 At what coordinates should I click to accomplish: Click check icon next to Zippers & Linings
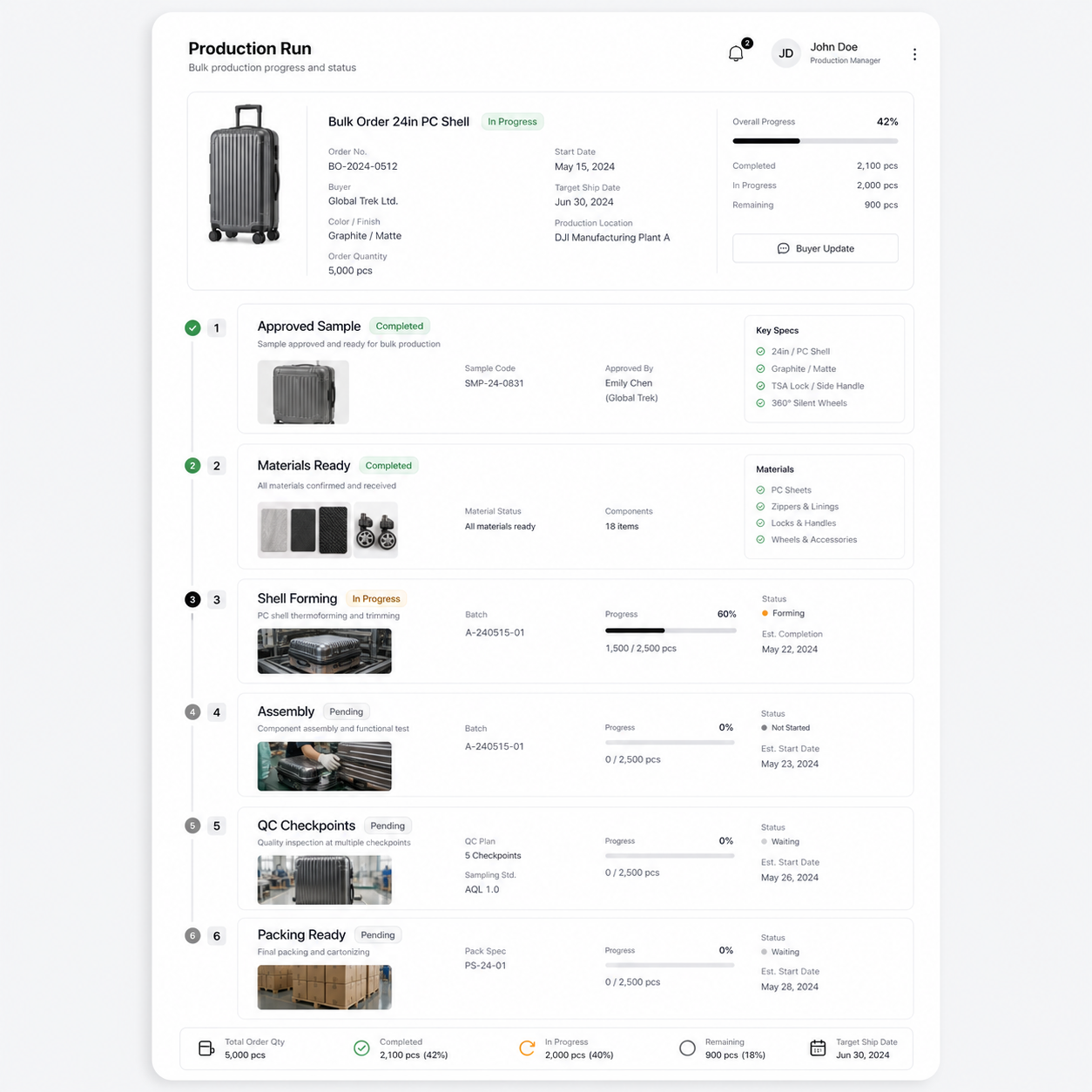[x=760, y=507]
